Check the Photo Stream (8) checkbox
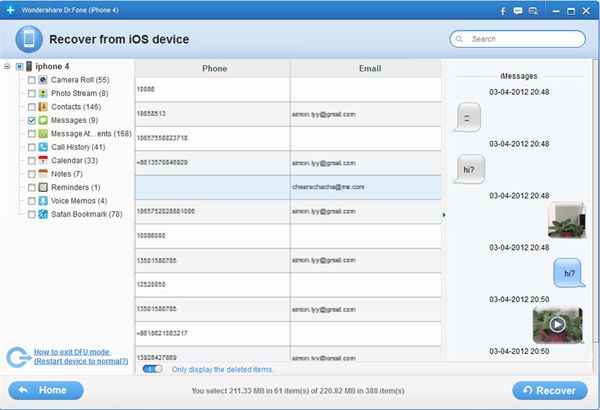Screen dimensions: 600x410 [31, 93]
